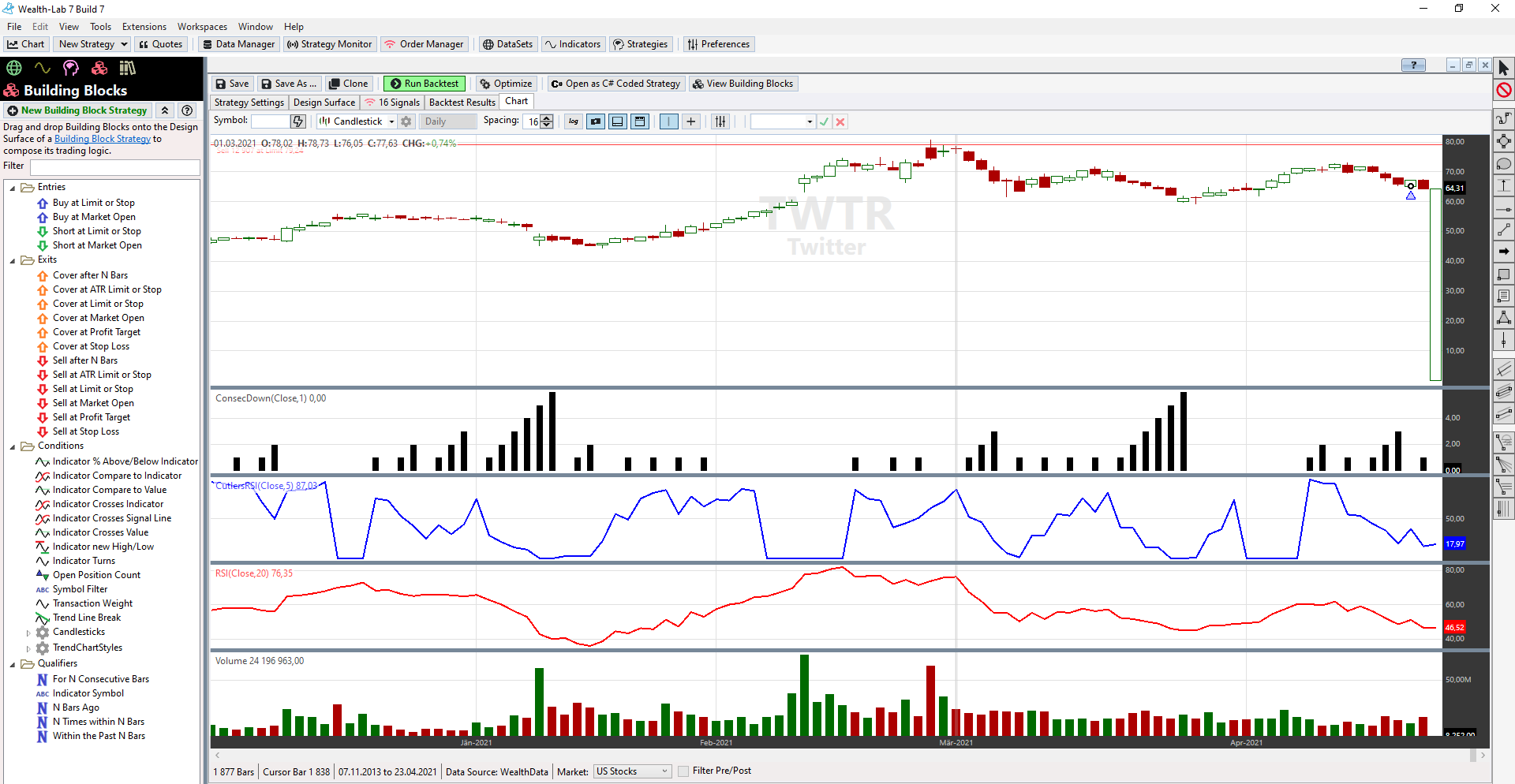Open the Strategies head icon in sidebar
This screenshot has height=784, width=1515.
[x=71, y=68]
